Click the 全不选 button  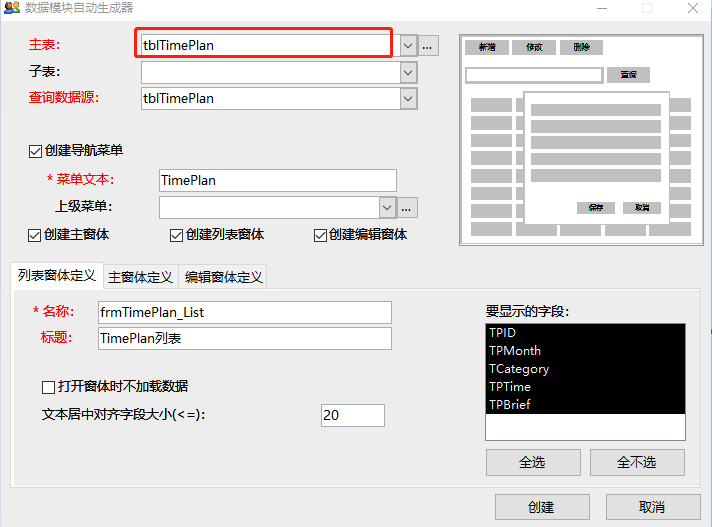(x=637, y=463)
